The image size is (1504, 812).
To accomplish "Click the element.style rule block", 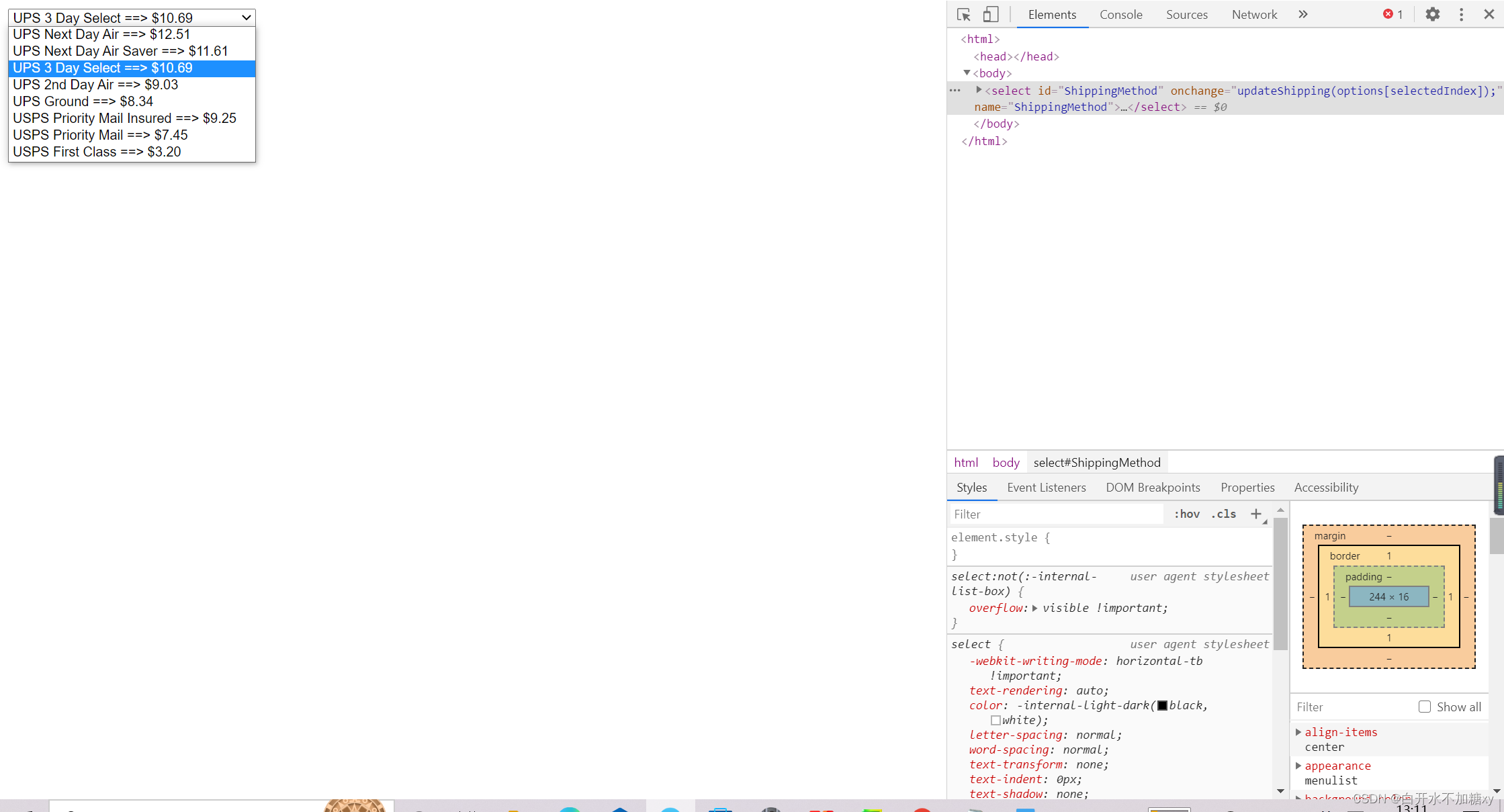I will (x=1110, y=546).
